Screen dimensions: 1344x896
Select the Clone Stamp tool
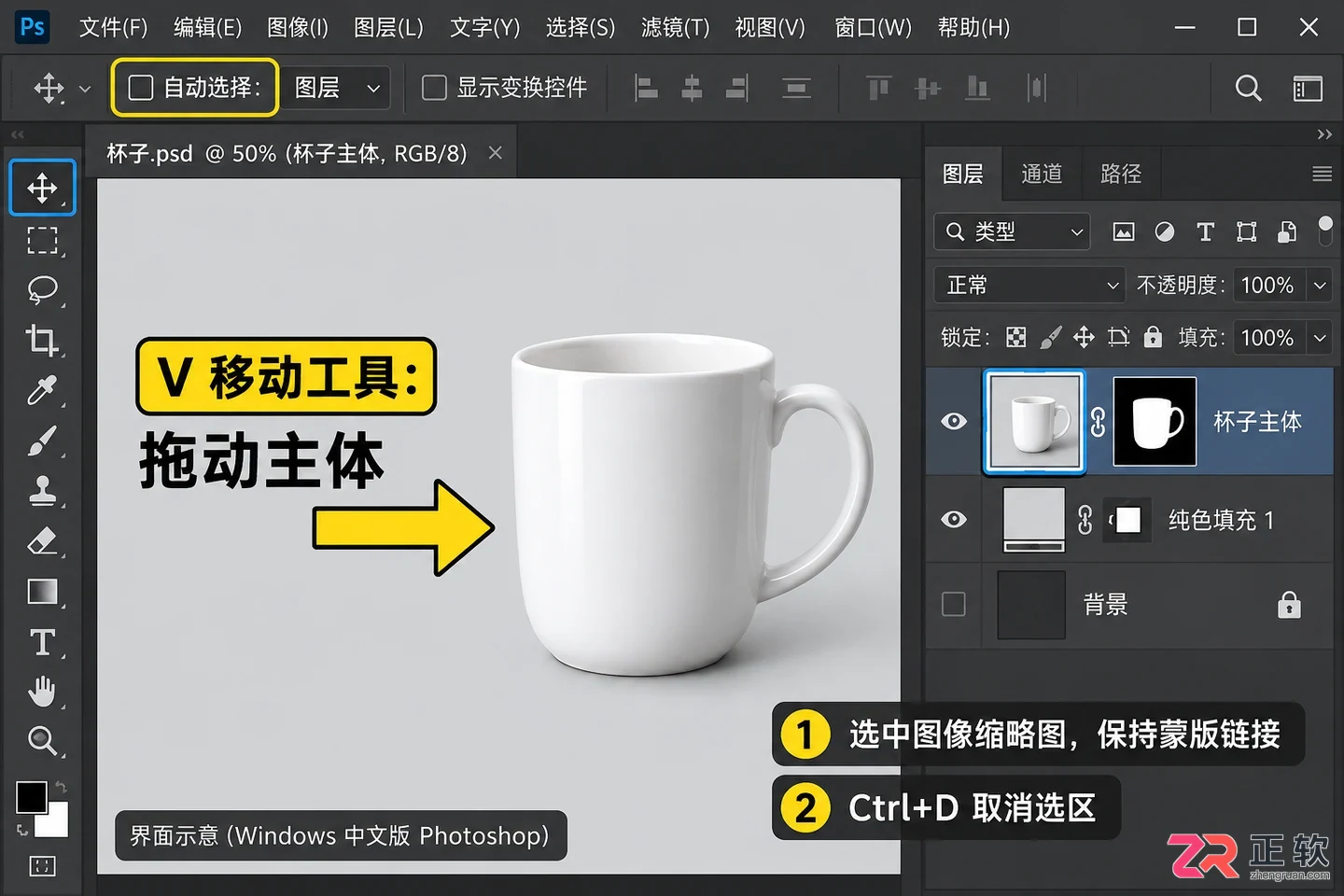coord(42,490)
